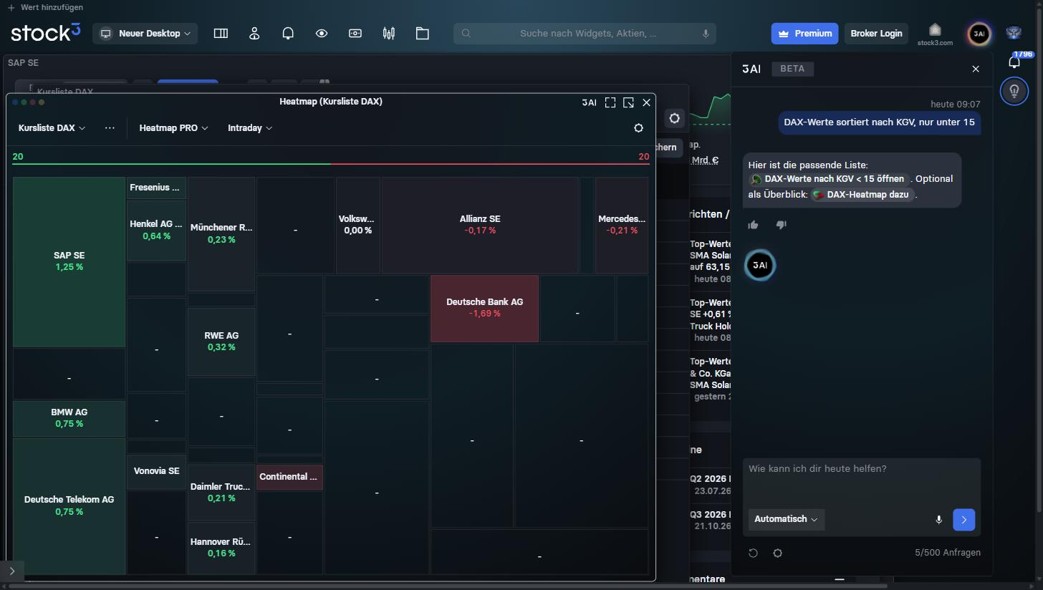Select the Continental heatmap tile
This screenshot has height=590, width=1043.
(x=289, y=477)
